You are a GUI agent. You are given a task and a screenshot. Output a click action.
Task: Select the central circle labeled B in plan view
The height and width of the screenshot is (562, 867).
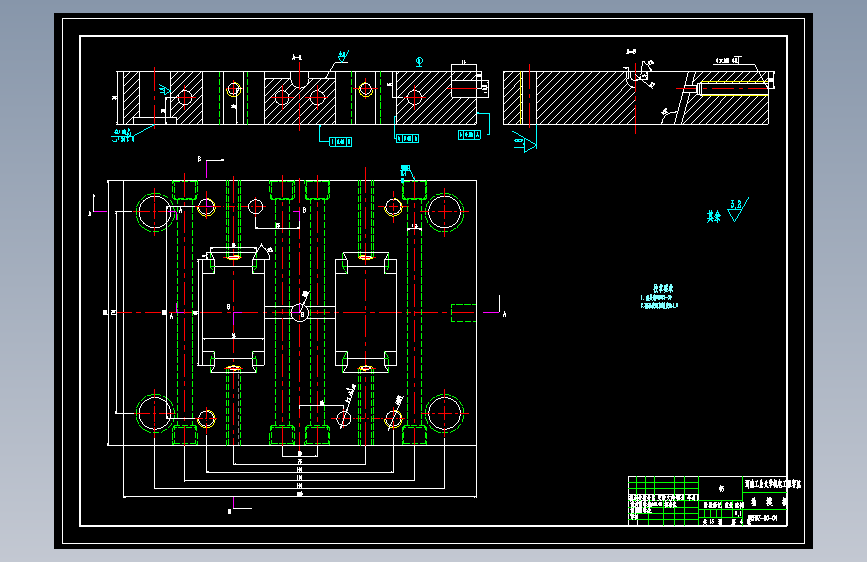tap(300, 313)
